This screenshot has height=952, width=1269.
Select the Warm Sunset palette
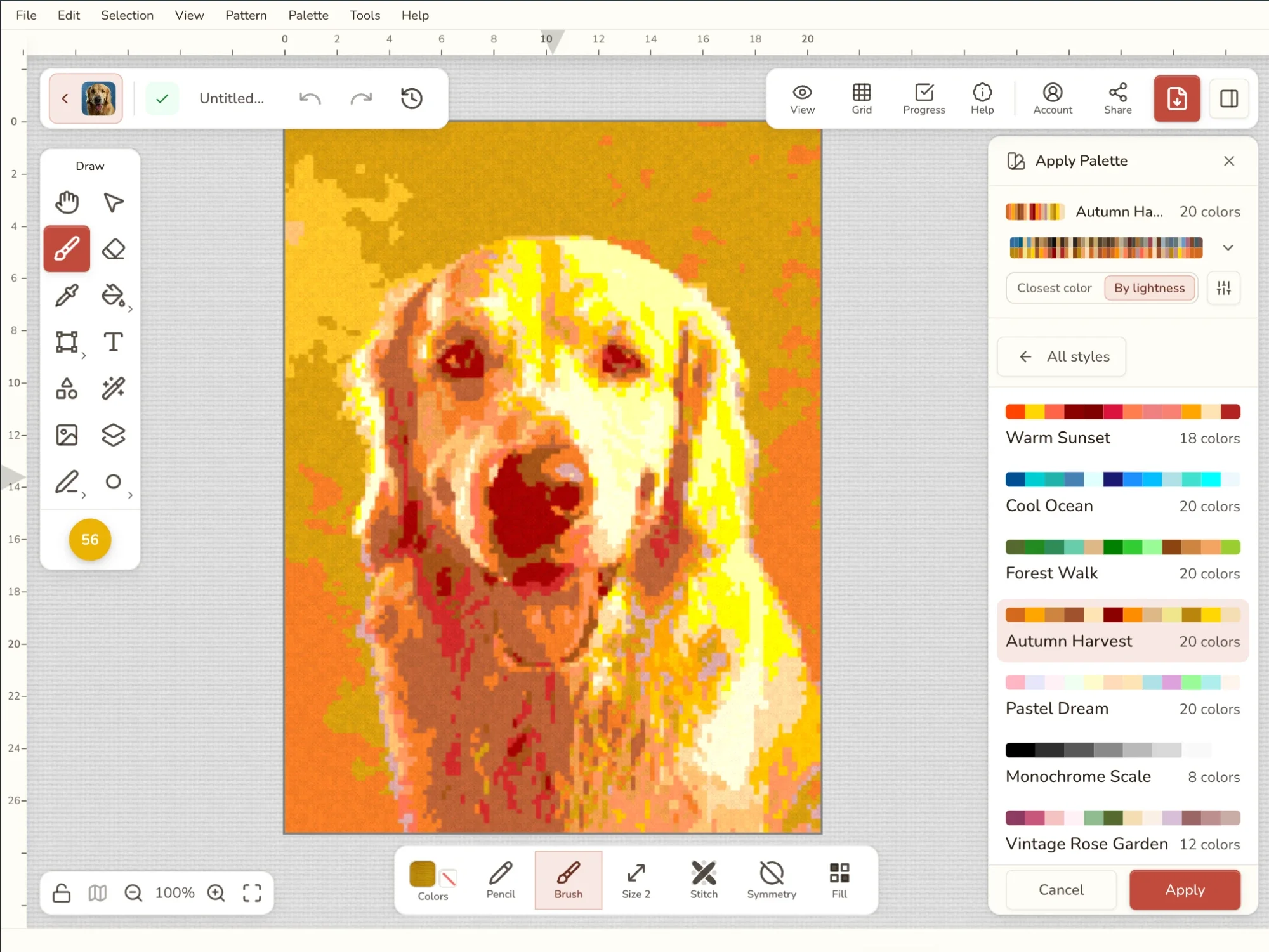click(x=1122, y=425)
